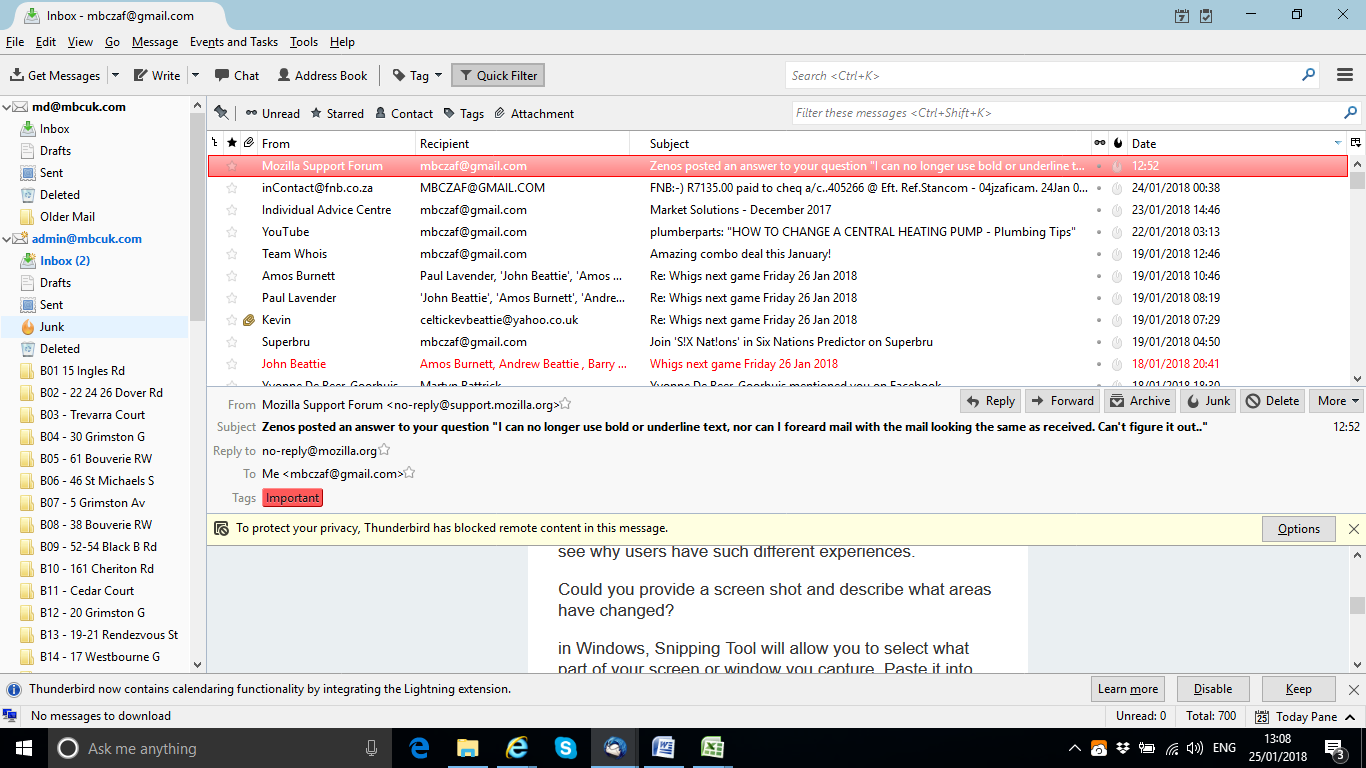Toggle the Attachment quick filter

coord(534,113)
